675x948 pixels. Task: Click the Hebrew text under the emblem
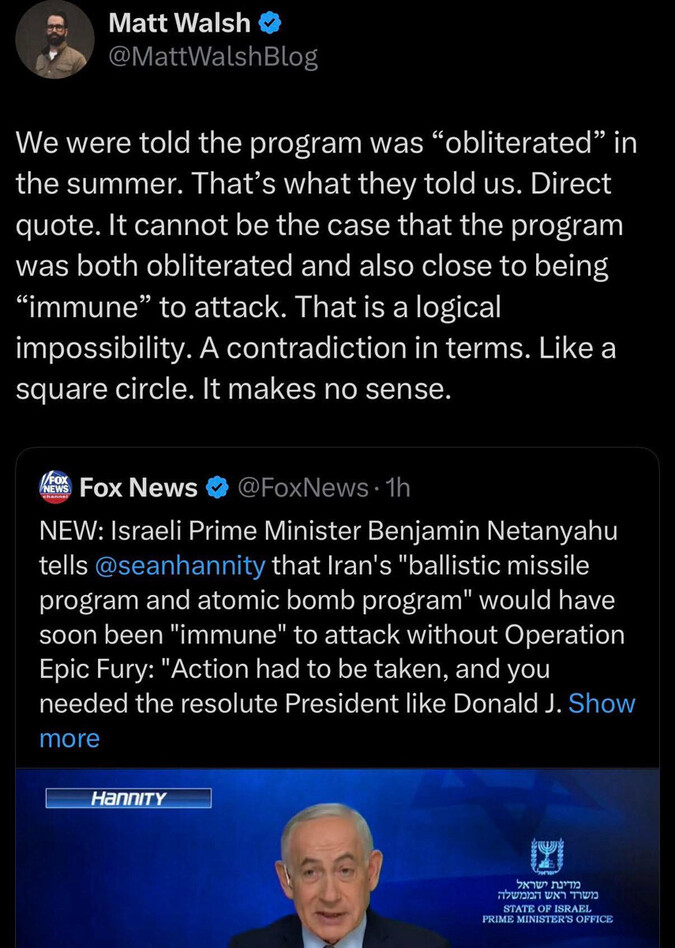(546, 888)
